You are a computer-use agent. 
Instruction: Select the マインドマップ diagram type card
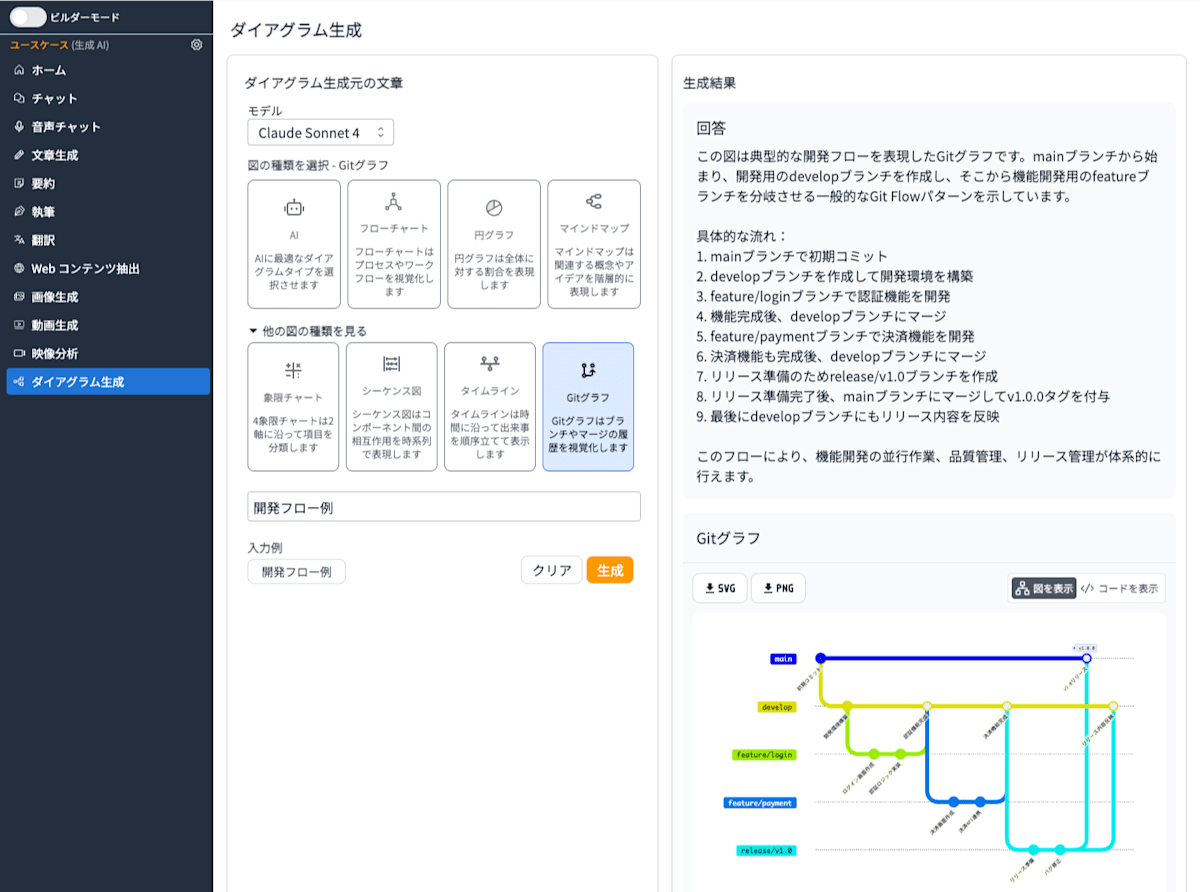tap(594, 244)
